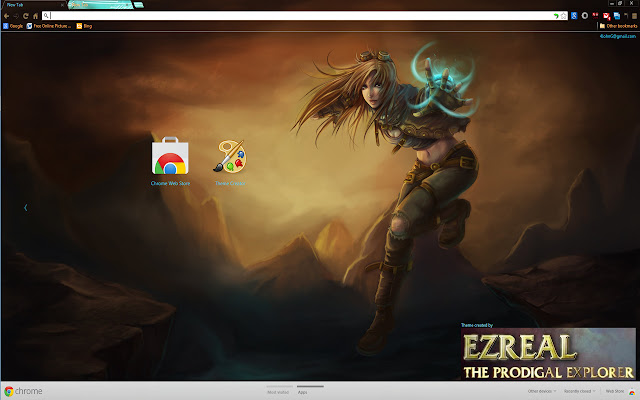Switch to the Most visited section
This screenshot has height=400, width=640.
pos(278,392)
